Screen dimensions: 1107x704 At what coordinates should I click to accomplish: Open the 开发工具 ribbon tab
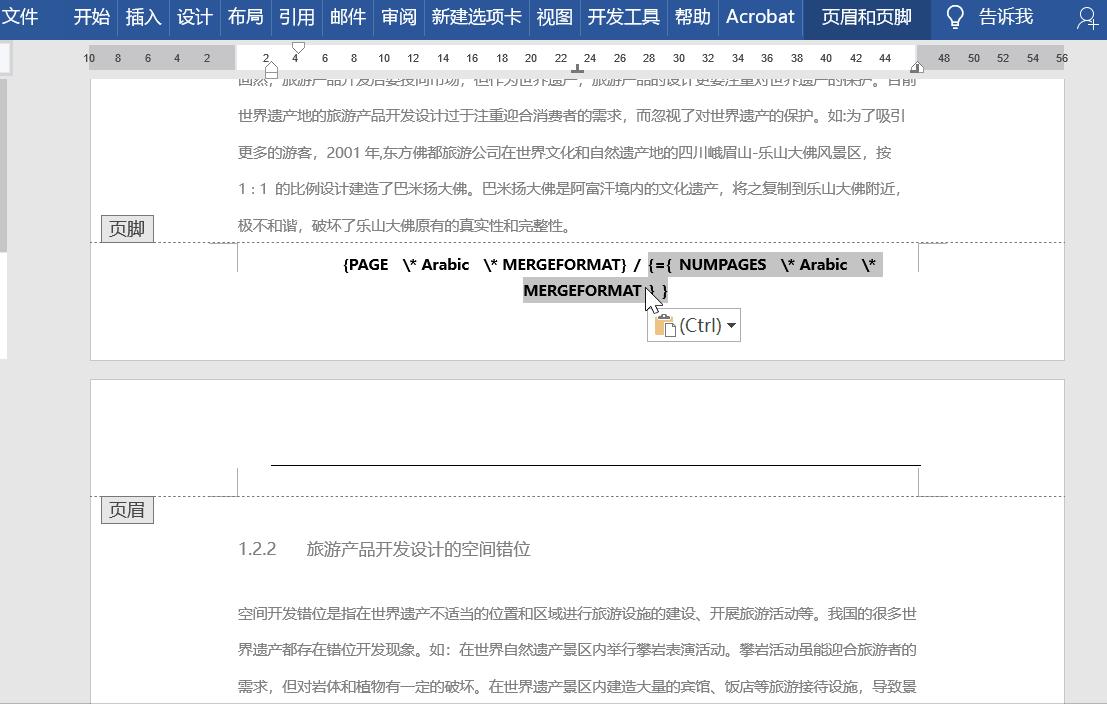coord(623,17)
